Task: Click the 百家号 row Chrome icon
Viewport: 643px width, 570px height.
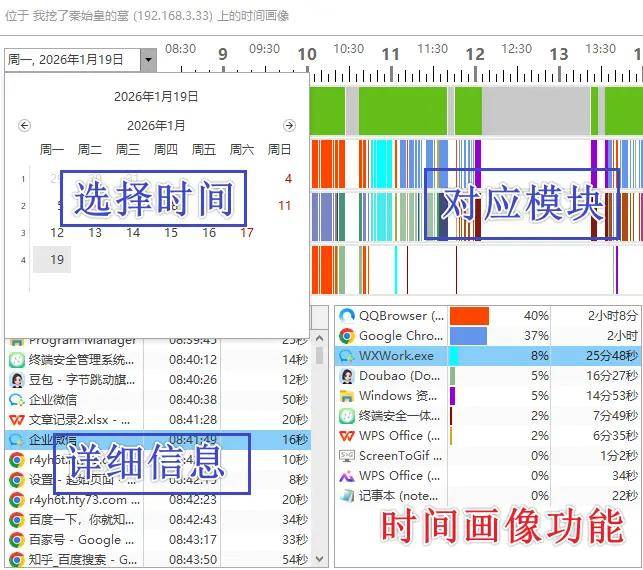Action: click(x=16, y=540)
